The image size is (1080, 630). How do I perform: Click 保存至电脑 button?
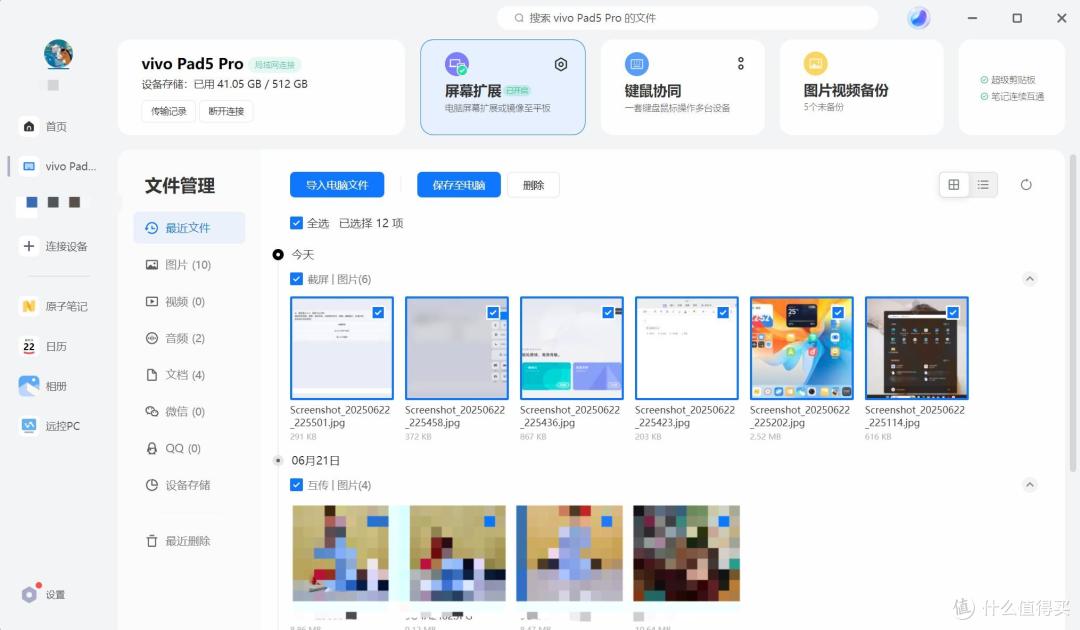point(459,185)
